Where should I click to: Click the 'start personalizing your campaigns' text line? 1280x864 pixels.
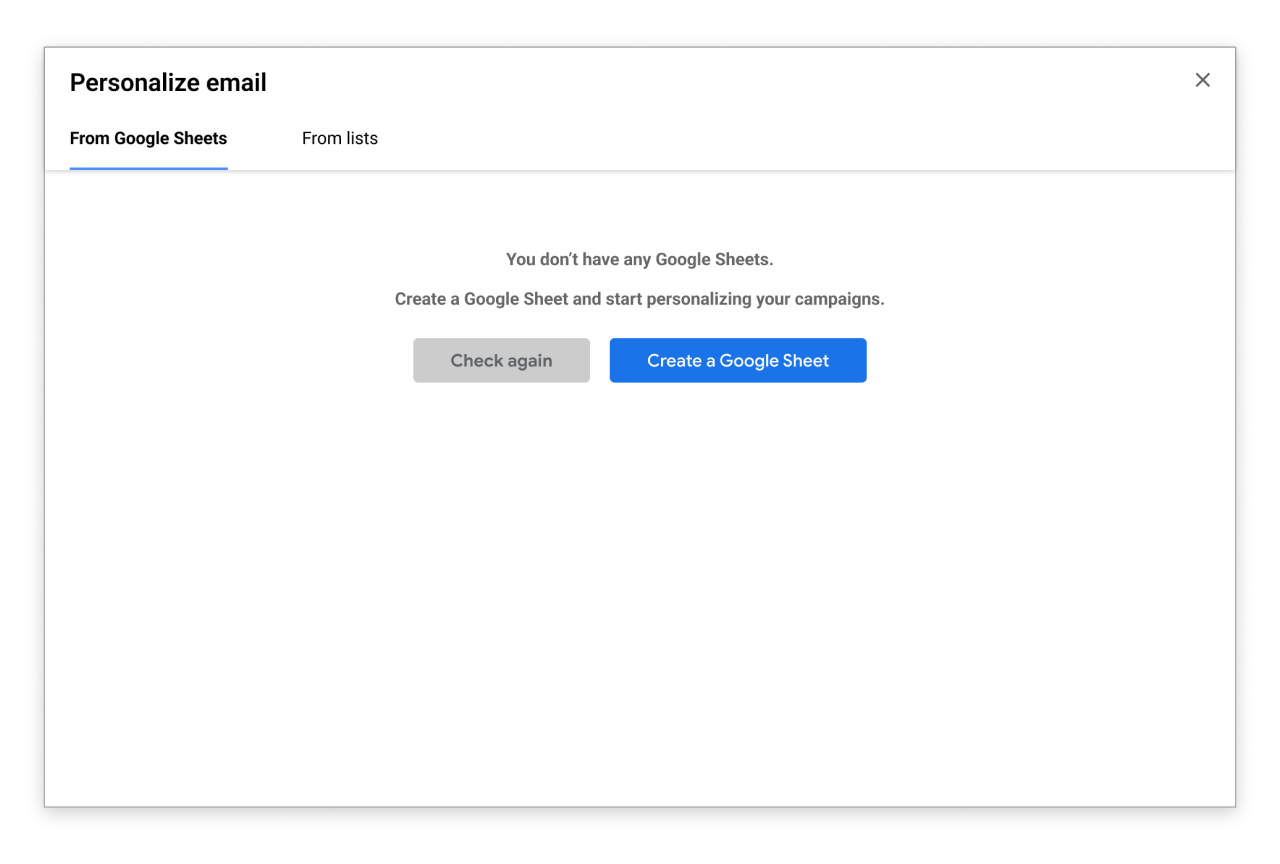pos(640,299)
